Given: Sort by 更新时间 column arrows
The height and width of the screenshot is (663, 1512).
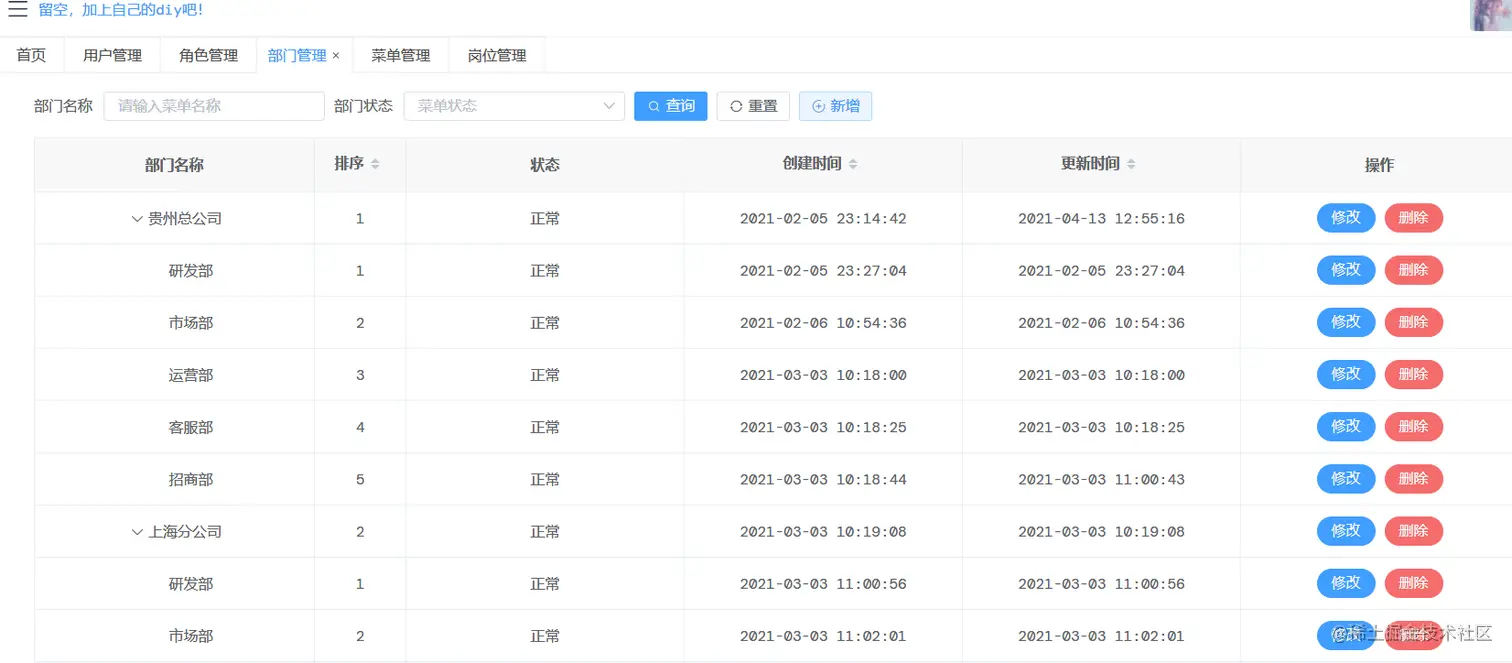Looking at the screenshot, I should (1131, 164).
